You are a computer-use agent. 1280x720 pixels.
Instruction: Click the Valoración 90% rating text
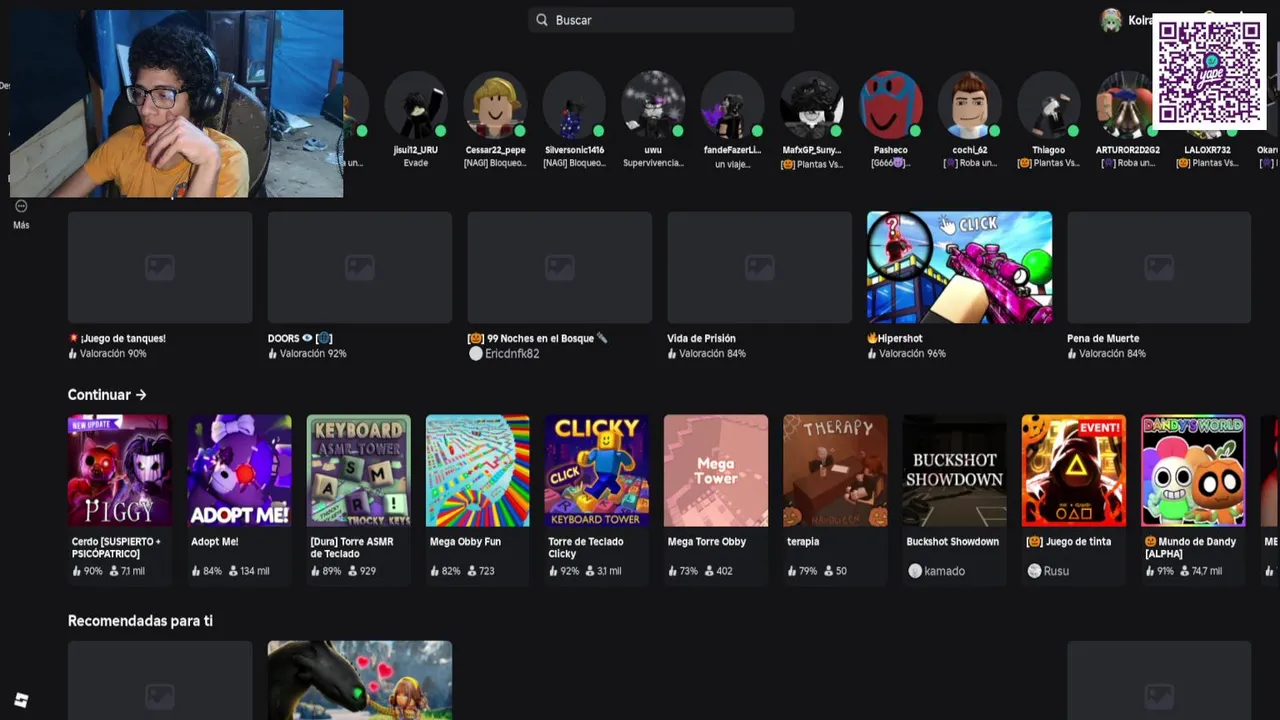click(113, 354)
